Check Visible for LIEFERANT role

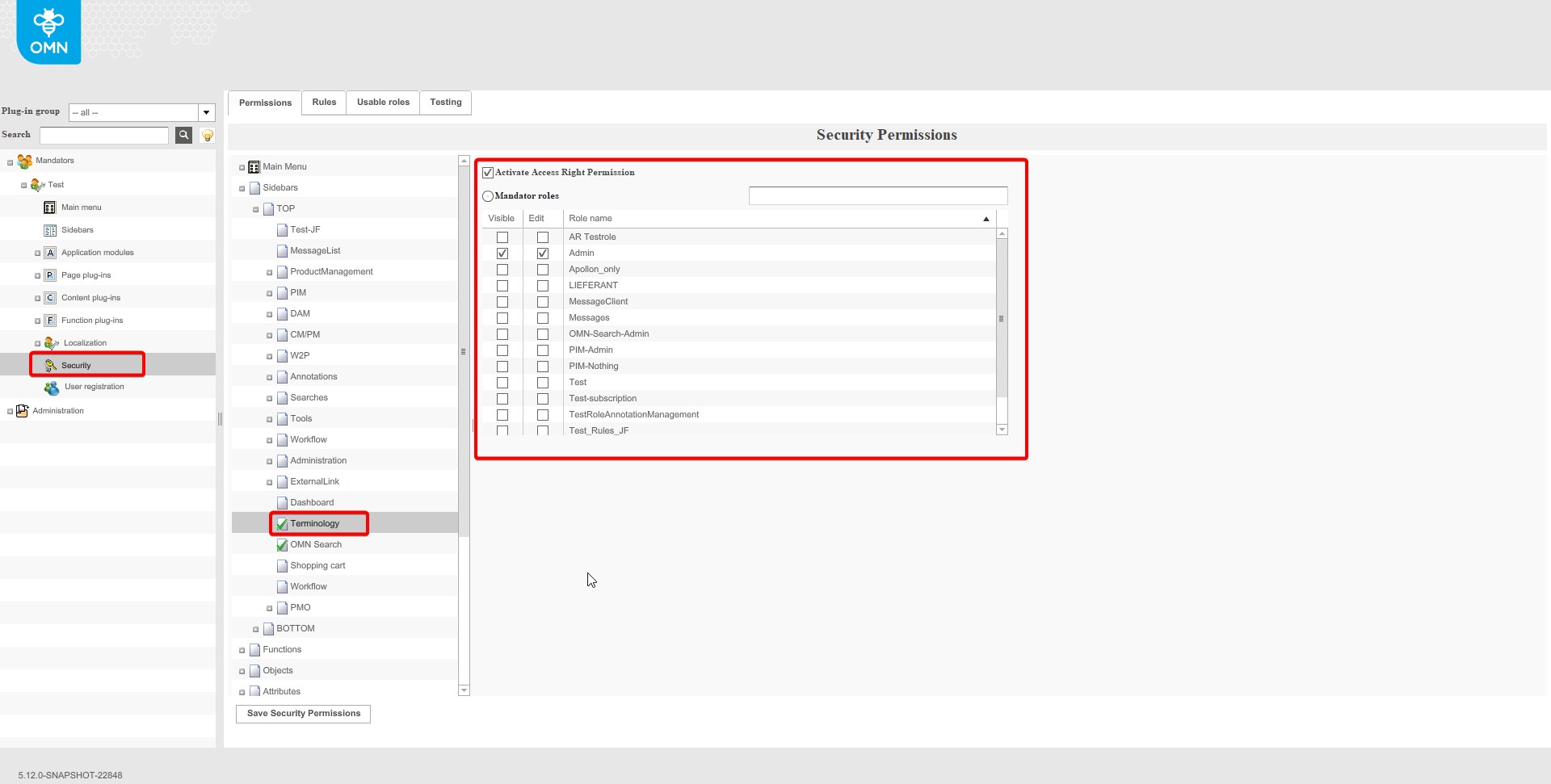[502, 286]
